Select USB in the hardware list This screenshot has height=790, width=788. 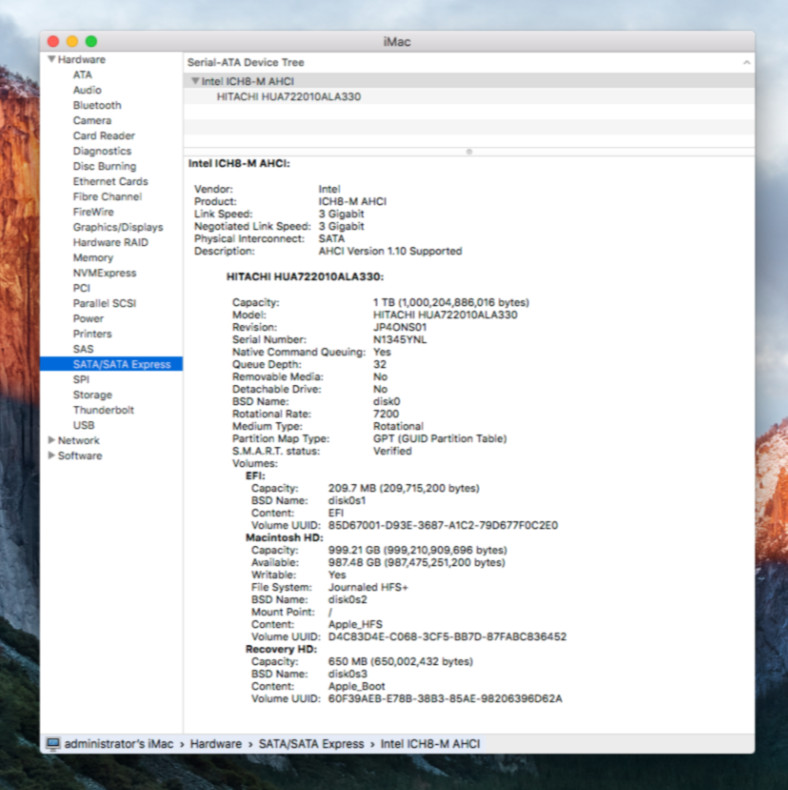pyautogui.click(x=84, y=425)
